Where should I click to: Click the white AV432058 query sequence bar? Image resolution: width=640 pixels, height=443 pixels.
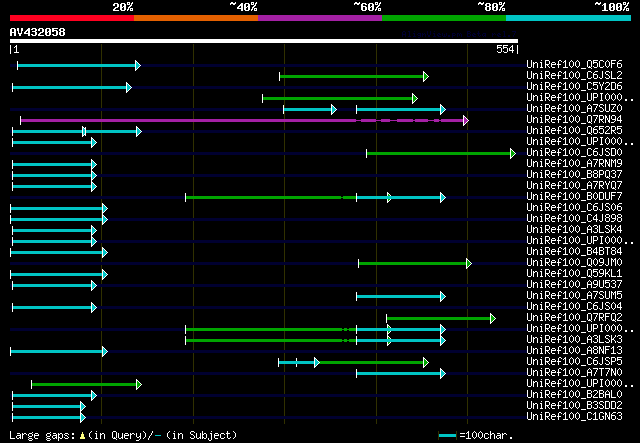tap(264, 41)
